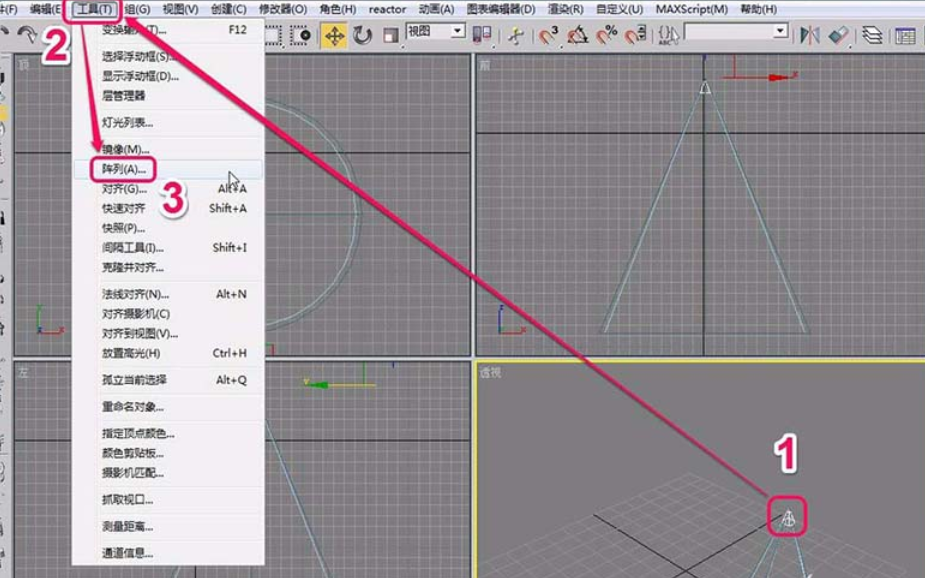The height and width of the screenshot is (578, 925).
Task: Toggle the Percent Snap button
Action: point(606,36)
